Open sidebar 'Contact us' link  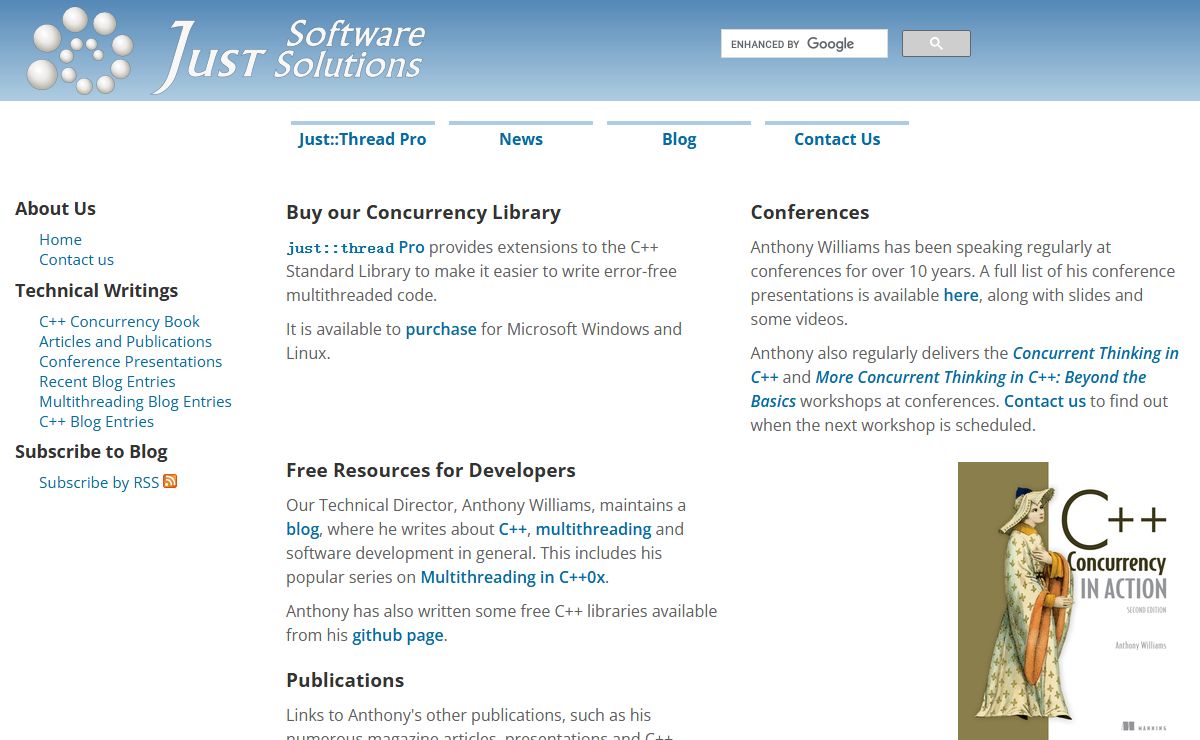[76, 259]
